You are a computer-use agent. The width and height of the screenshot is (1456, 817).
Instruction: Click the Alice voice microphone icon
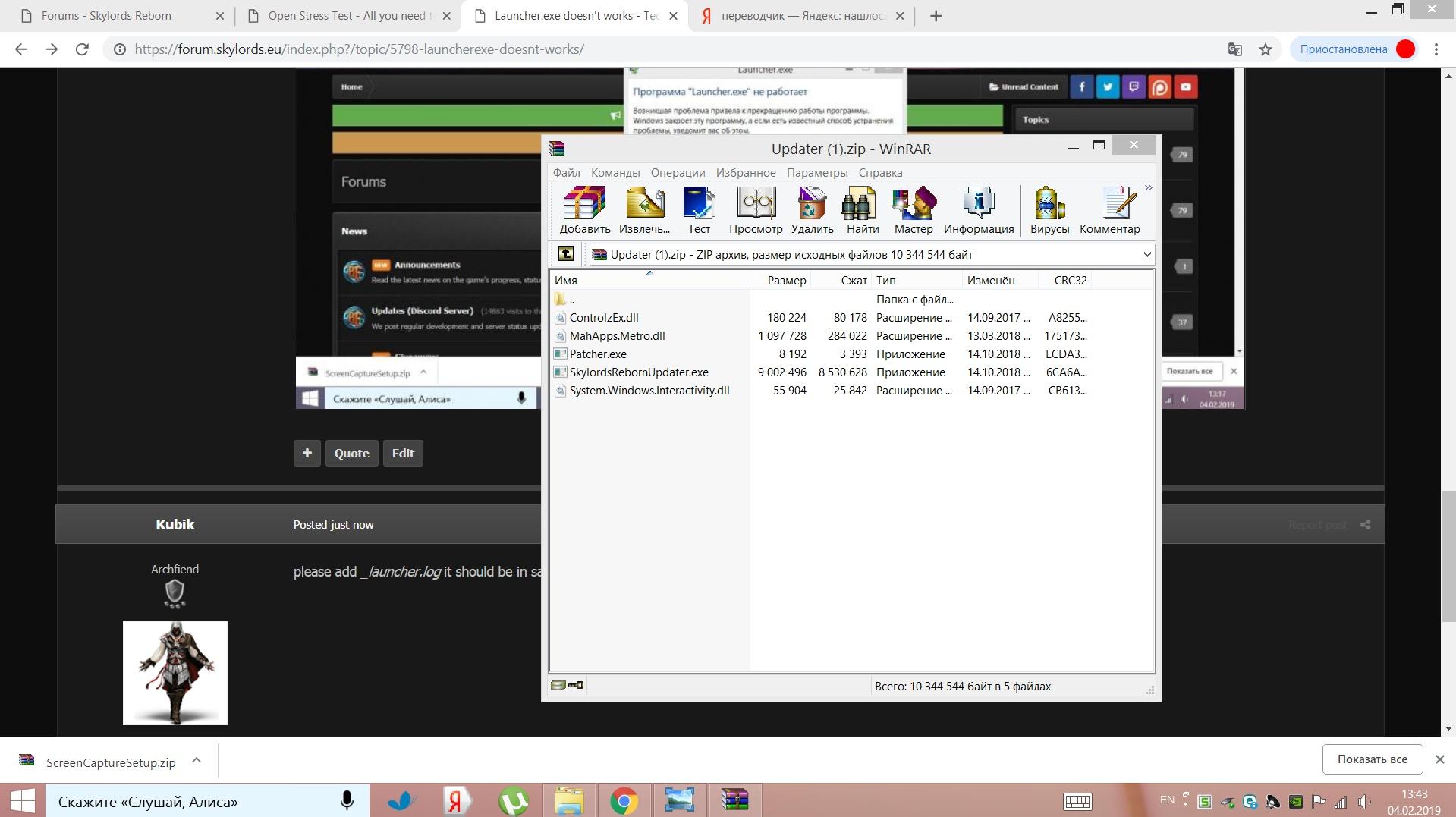click(x=347, y=801)
